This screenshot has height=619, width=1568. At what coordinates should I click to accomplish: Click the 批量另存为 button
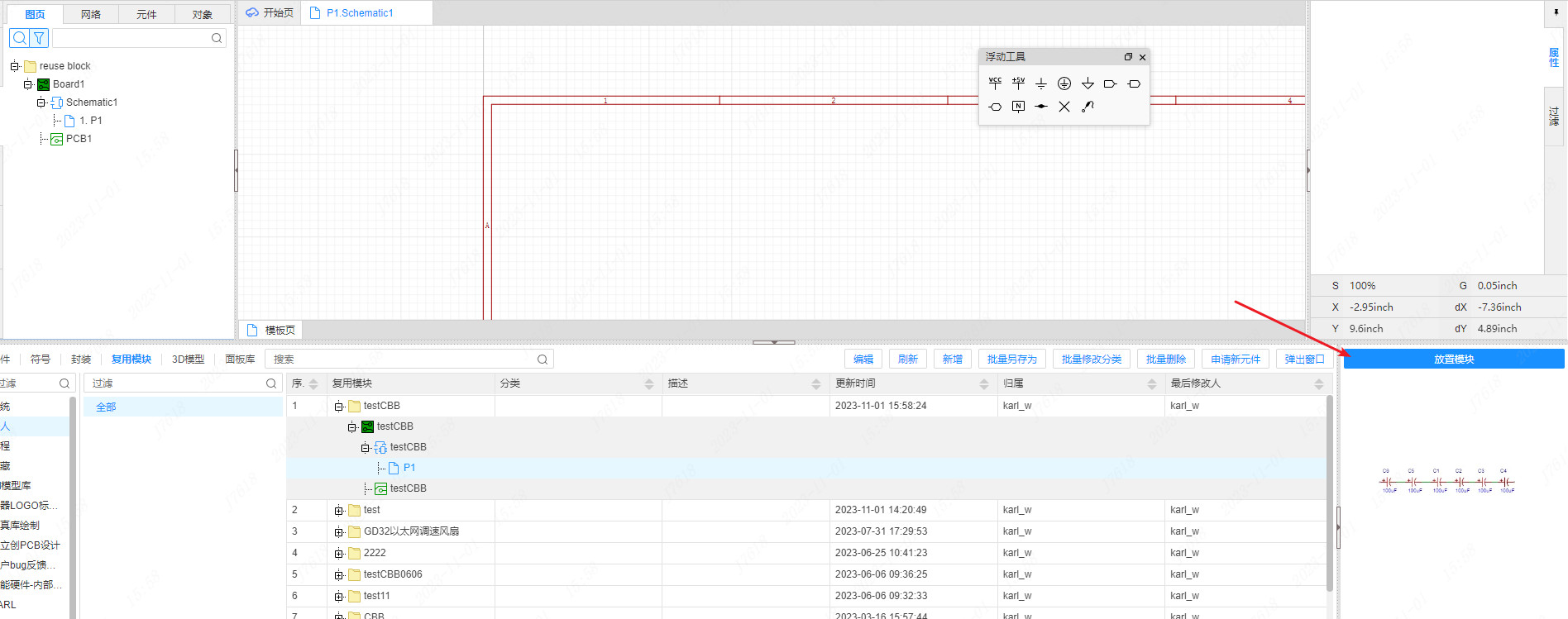(1012, 359)
